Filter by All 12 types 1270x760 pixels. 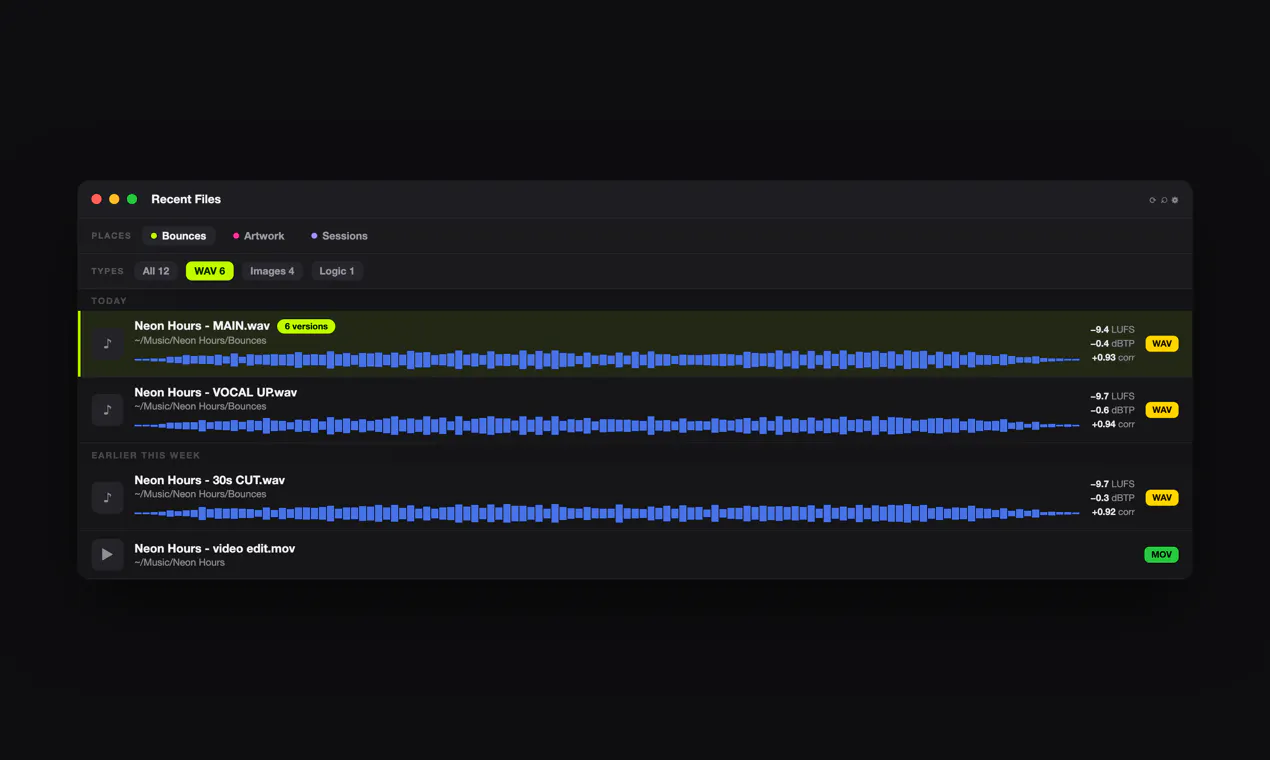tap(156, 271)
